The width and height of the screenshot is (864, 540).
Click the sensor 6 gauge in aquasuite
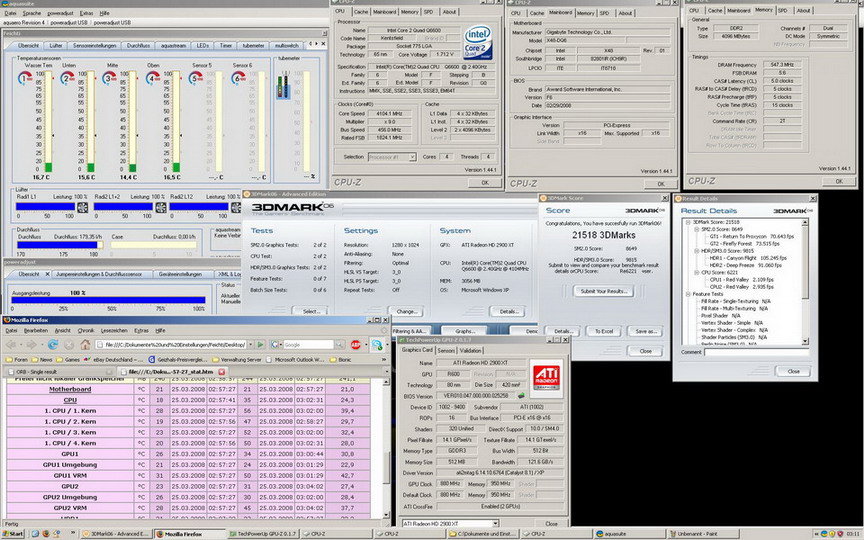coord(238,78)
